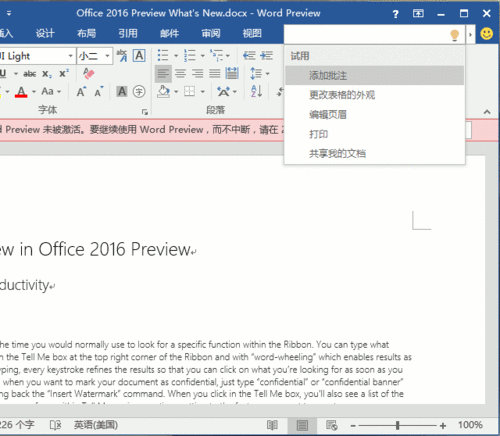Click the language button 英语(美国)

tap(96, 425)
